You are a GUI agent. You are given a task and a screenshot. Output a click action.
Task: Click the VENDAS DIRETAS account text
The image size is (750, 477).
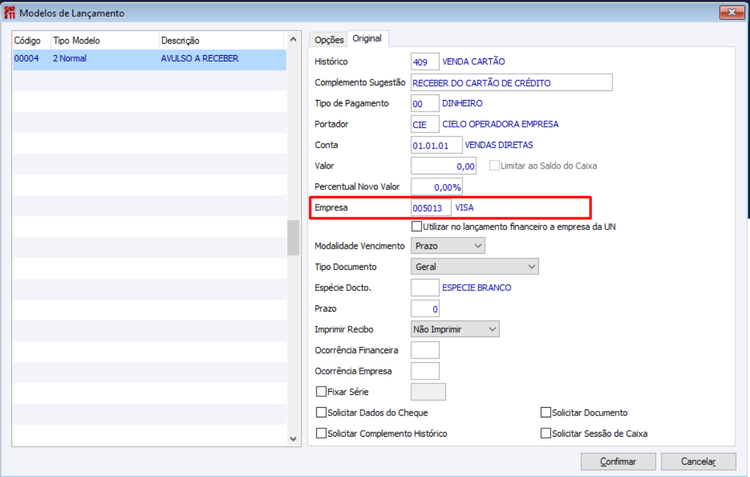click(499, 145)
